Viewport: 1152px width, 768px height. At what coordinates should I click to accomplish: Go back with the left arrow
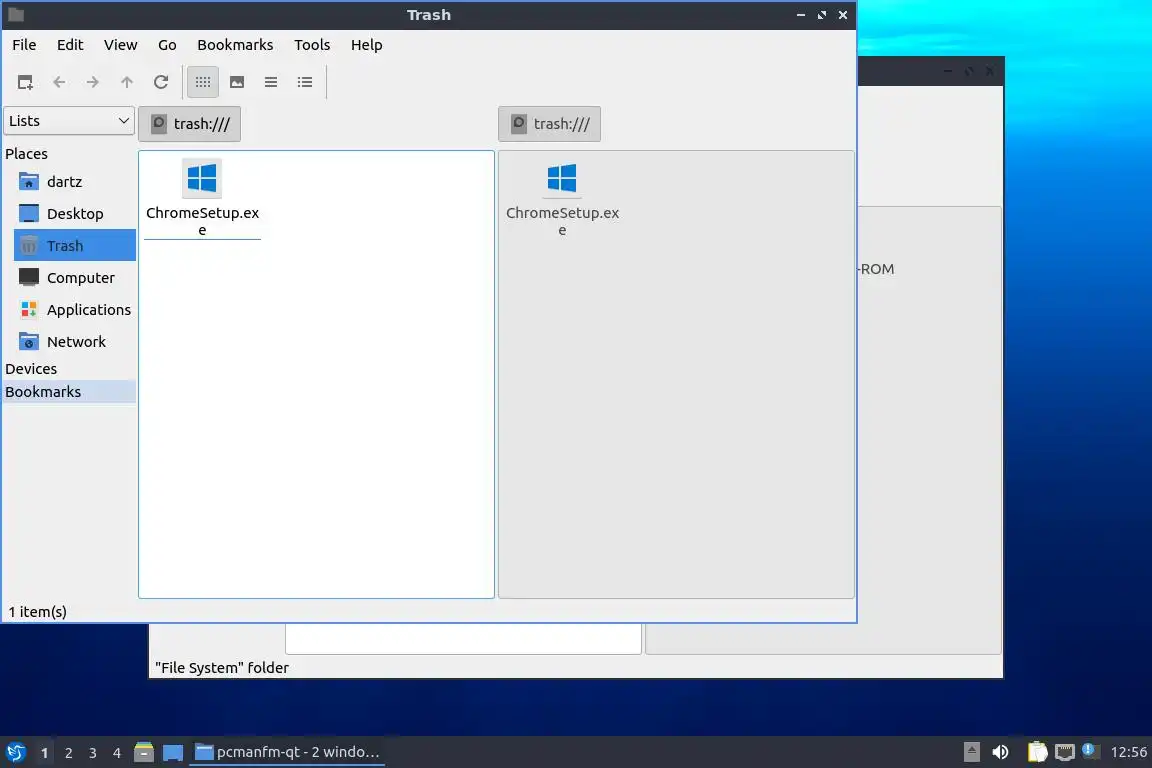(59, 82)
